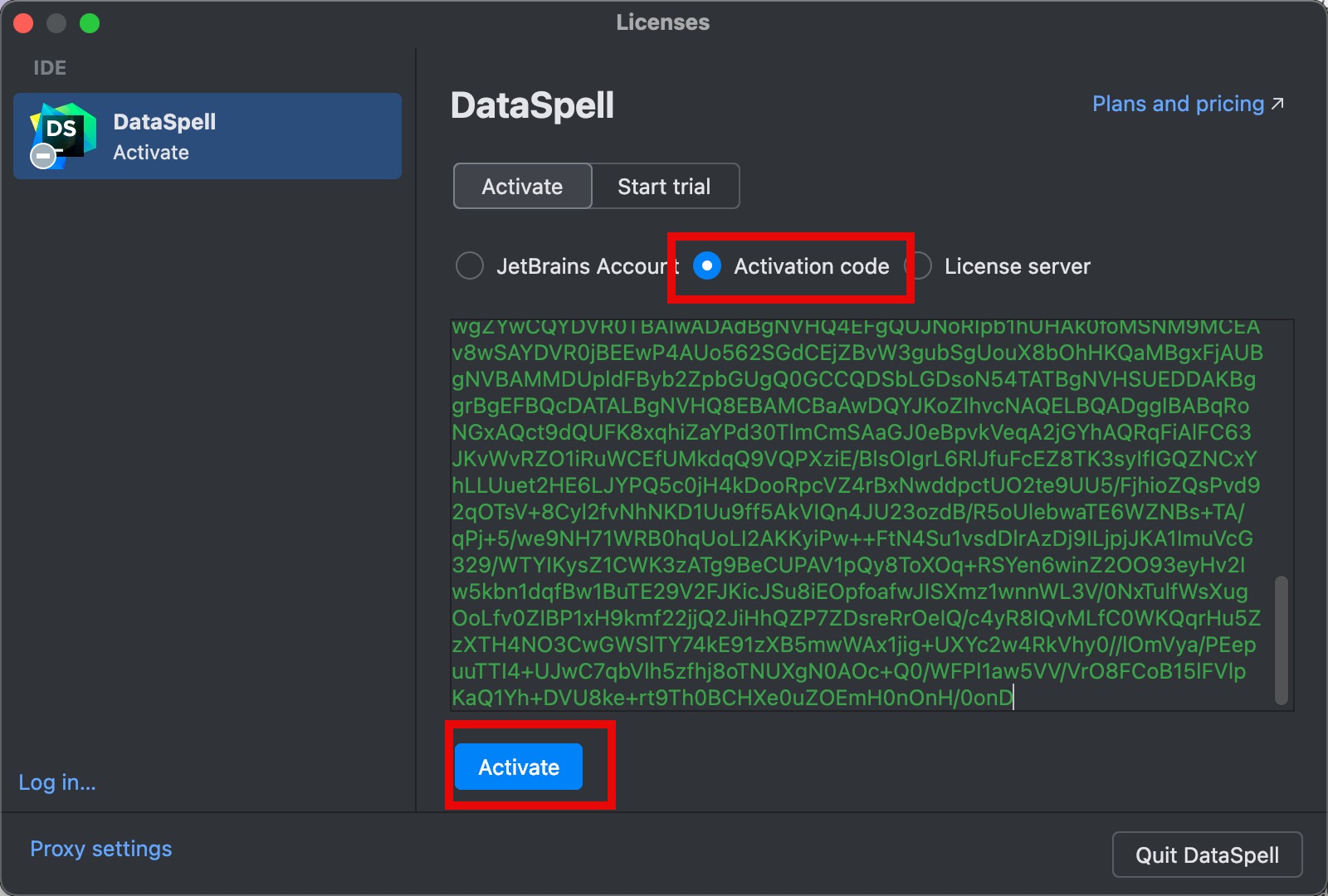Open the Plans and pricing link
The image size is (1328, 896).
1188,104
